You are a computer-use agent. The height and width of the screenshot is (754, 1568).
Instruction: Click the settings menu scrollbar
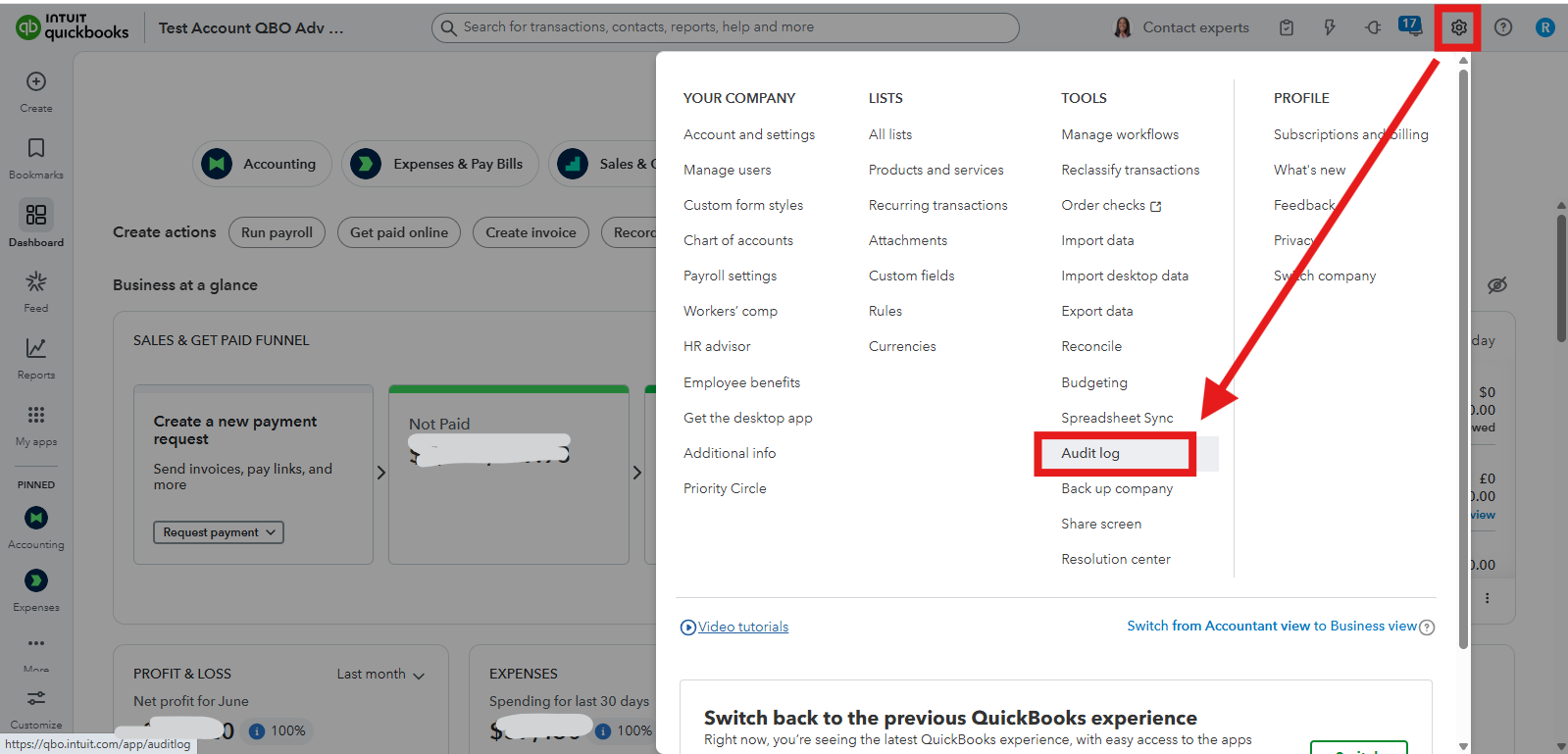pos(1463,358)
